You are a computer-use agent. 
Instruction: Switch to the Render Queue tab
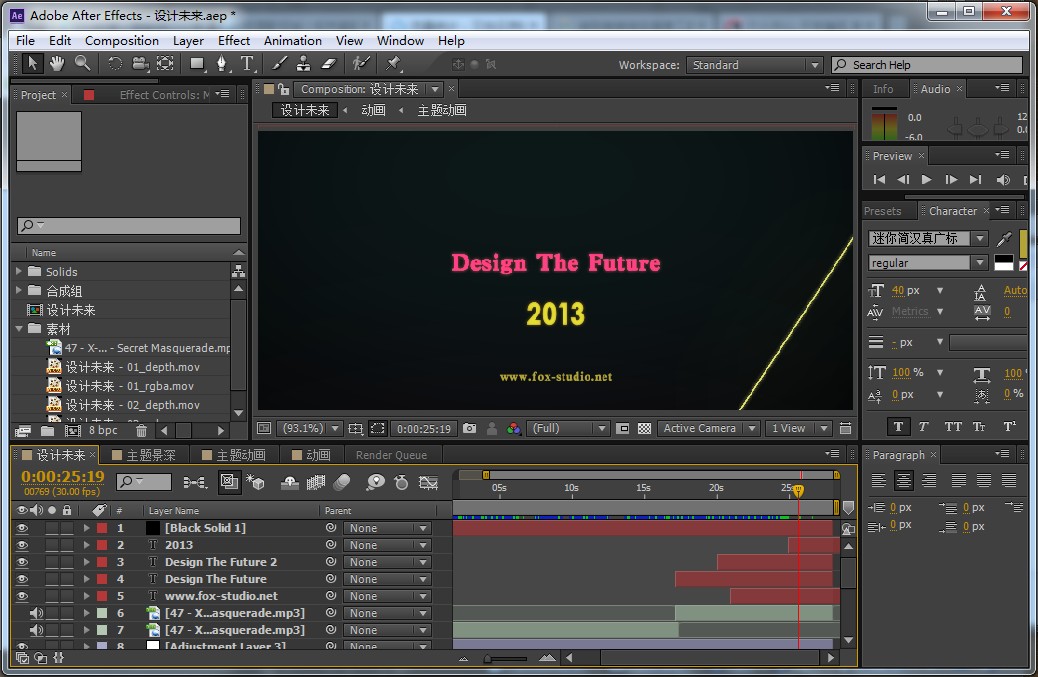(x=391, y=455)
